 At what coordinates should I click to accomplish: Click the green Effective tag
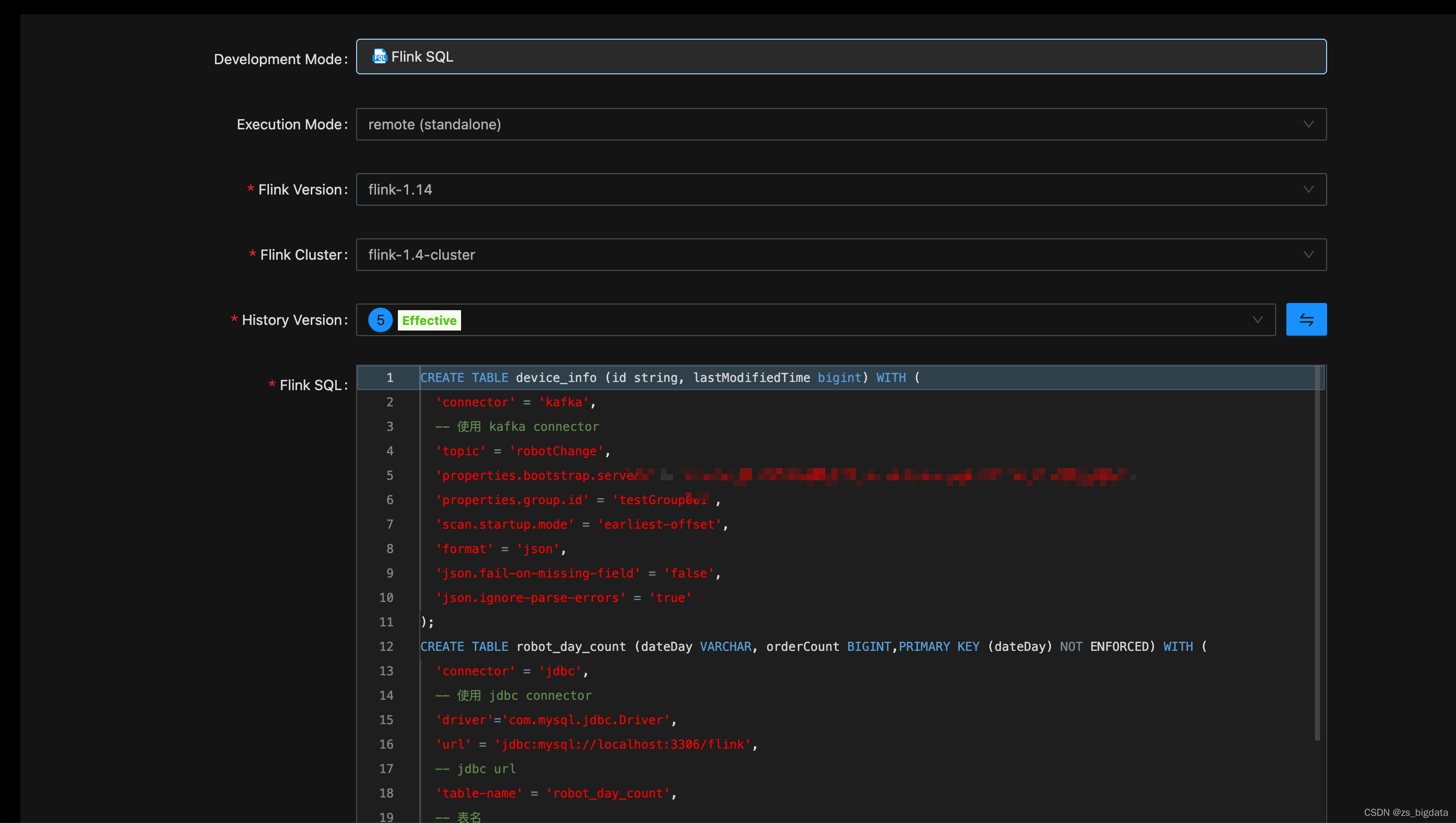coord(429,320)
